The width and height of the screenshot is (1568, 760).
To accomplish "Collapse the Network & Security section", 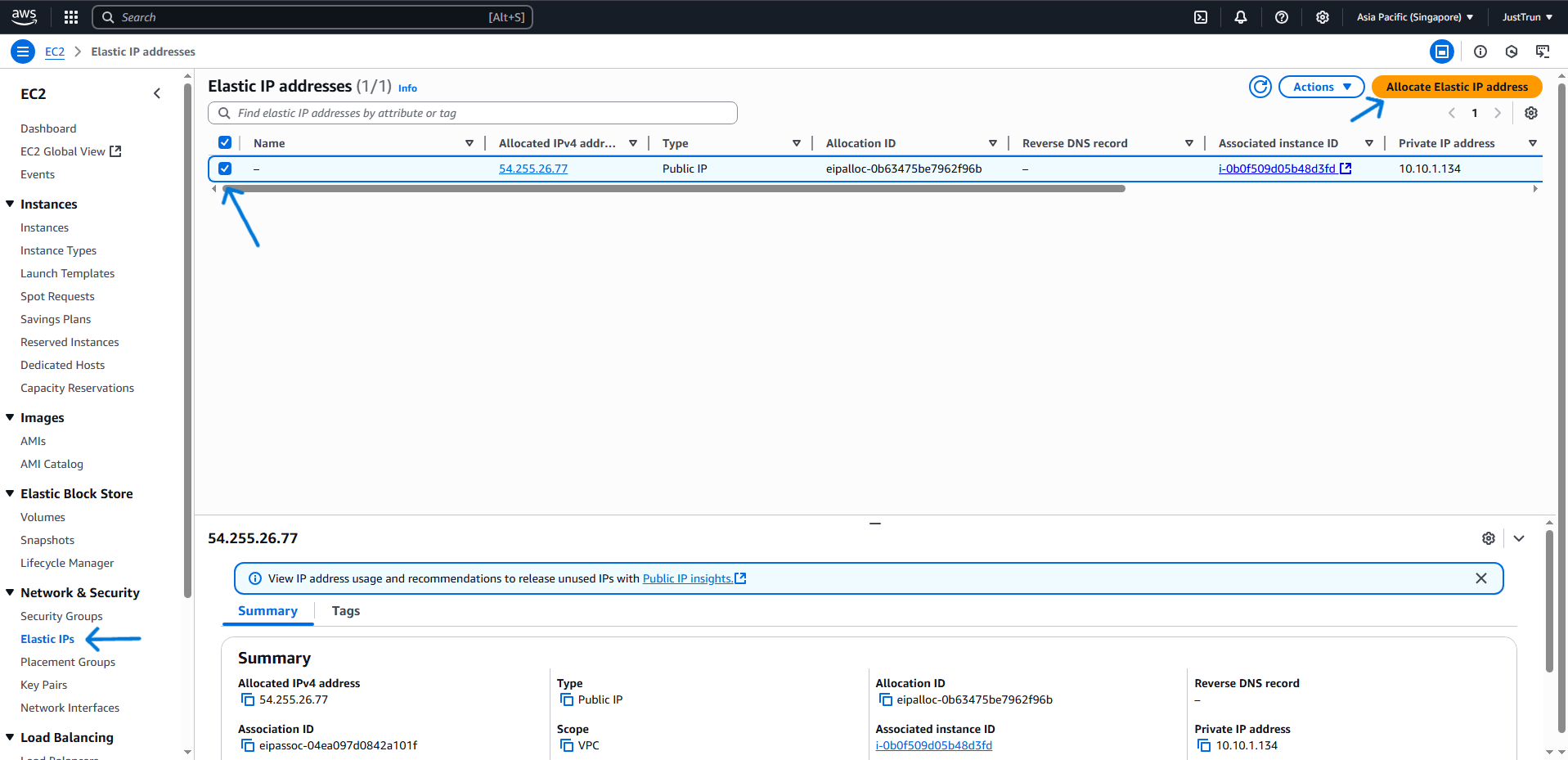I will pyautogui.click(x=10, y=592).
